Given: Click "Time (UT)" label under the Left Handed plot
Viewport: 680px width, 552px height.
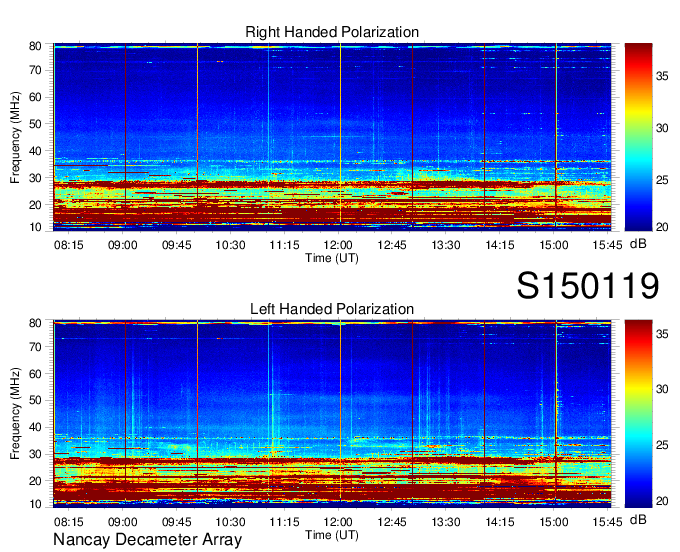Looking at the screenshot, I should click(x=332, y=535).
